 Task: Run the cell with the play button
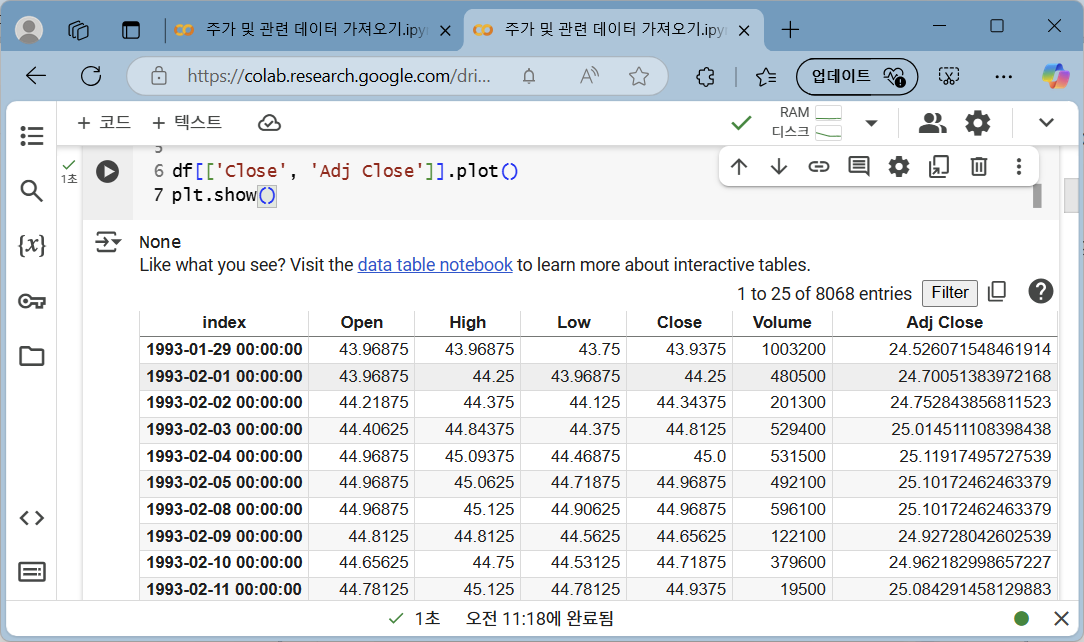click(107, 171)
